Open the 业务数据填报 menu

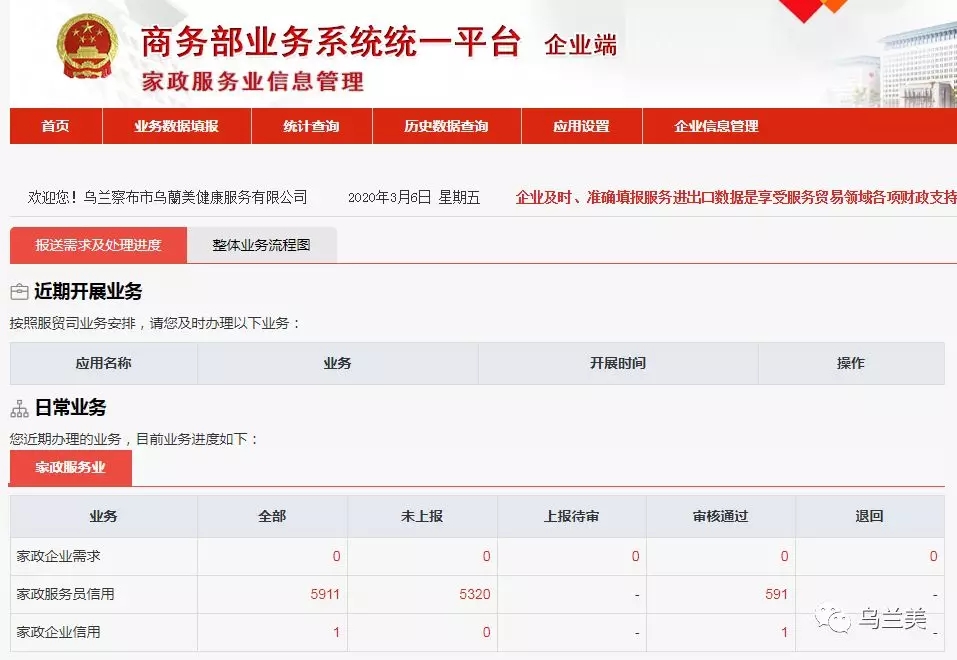pyautogui.click(x=176, y=126)
